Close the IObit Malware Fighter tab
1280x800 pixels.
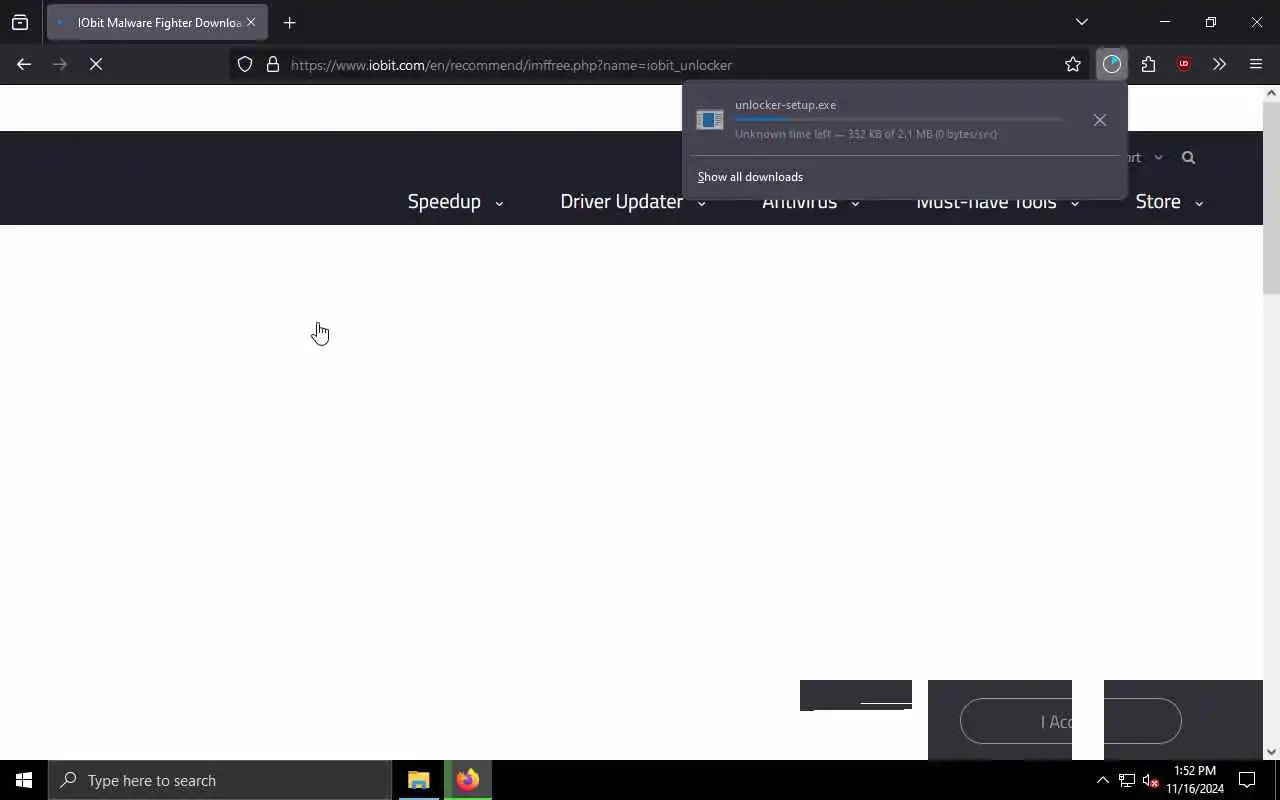tap(251, 22)
